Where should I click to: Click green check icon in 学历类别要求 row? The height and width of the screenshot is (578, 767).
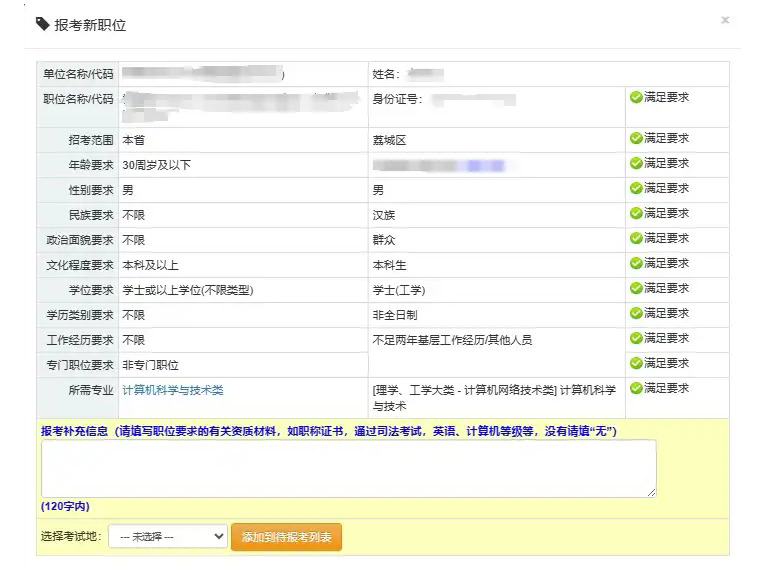pyautogui.click(x=635, y=314)
